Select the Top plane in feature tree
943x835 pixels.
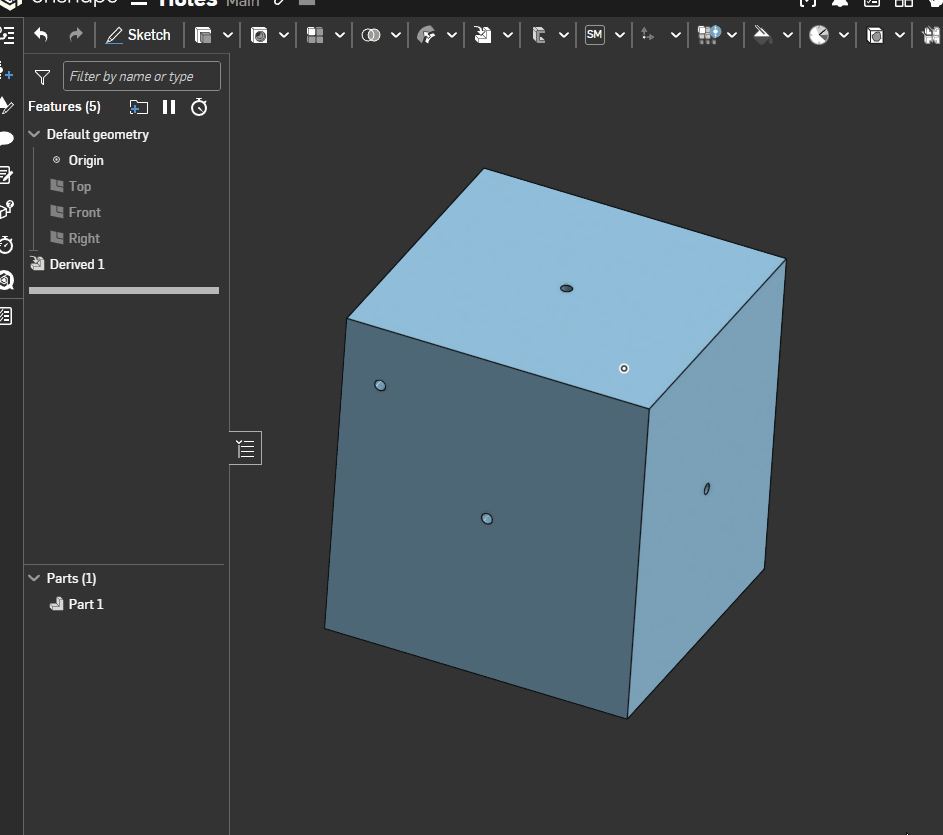click(79, 186)
